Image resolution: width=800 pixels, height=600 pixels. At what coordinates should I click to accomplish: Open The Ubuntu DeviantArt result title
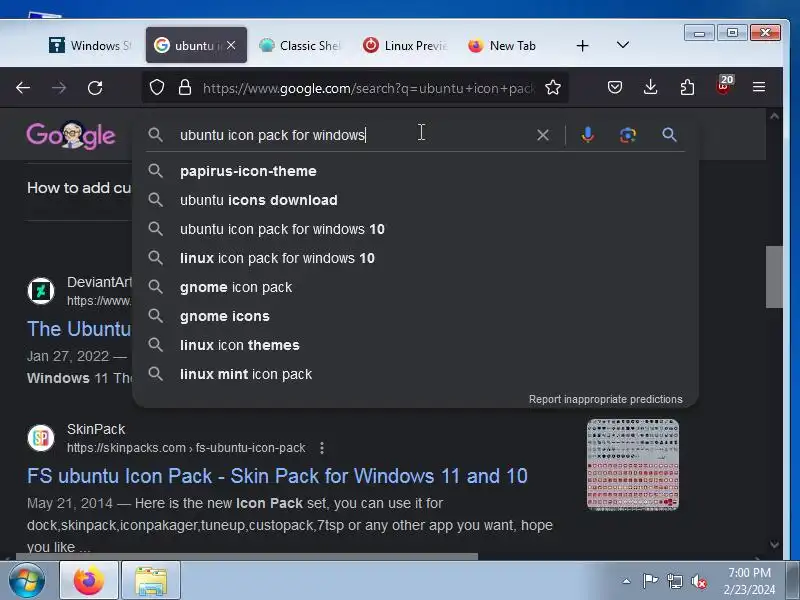(79, 329)
